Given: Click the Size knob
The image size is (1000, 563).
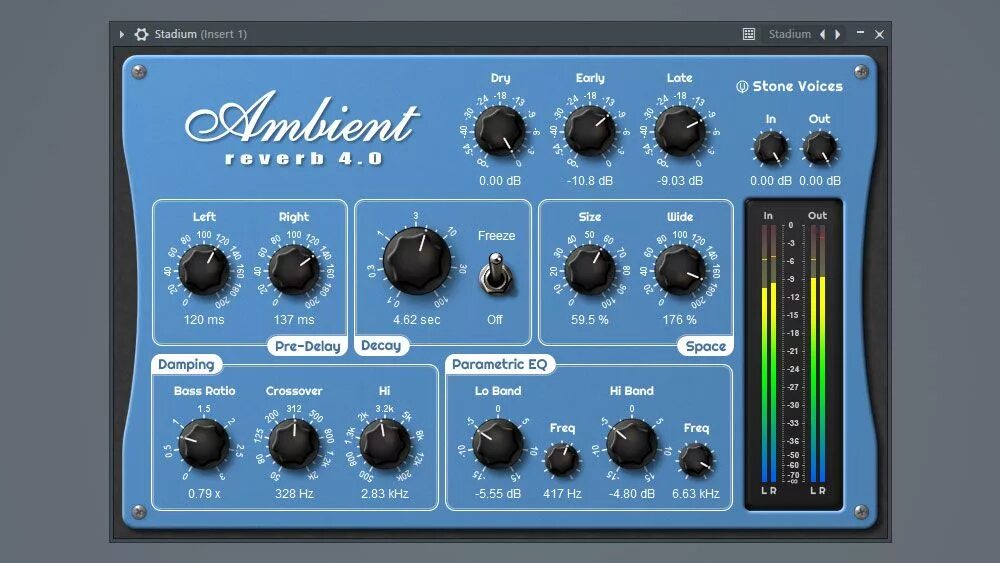Looking at the screenshot, I should (x=589, y=270).
